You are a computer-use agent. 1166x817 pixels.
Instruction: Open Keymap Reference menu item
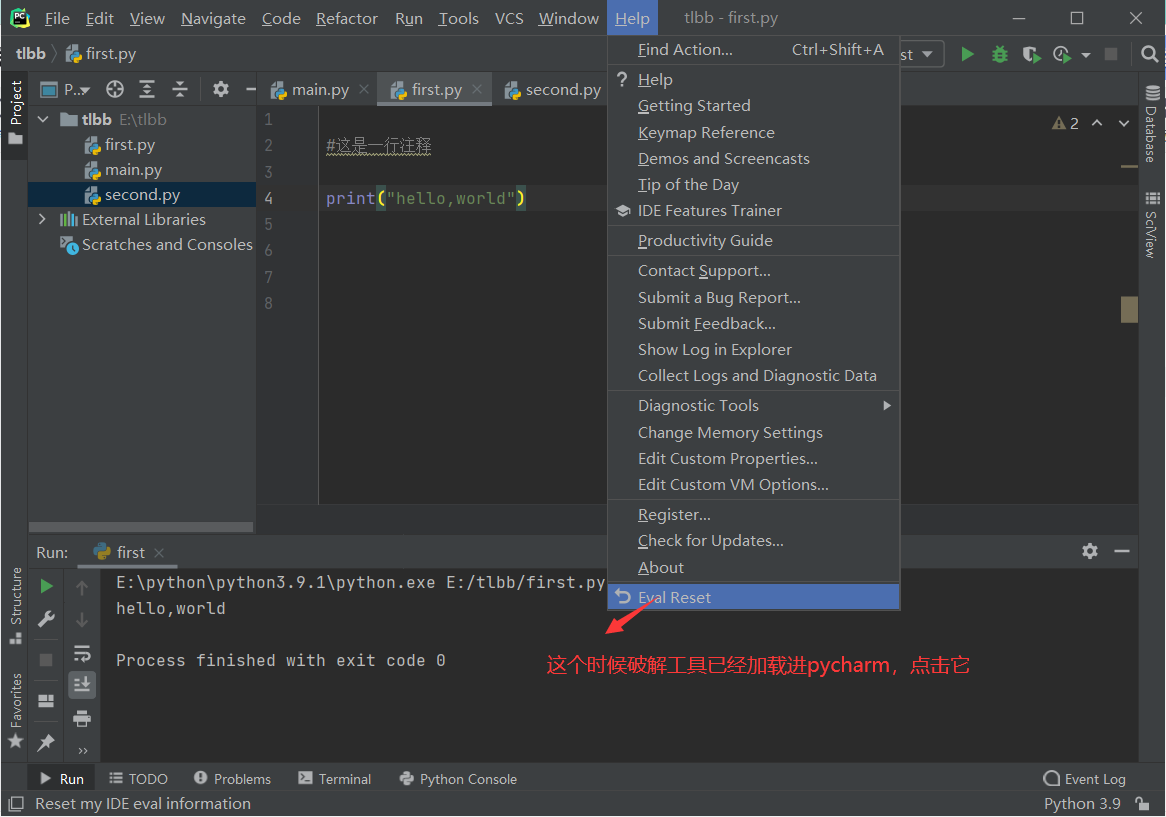click(753, 132)
